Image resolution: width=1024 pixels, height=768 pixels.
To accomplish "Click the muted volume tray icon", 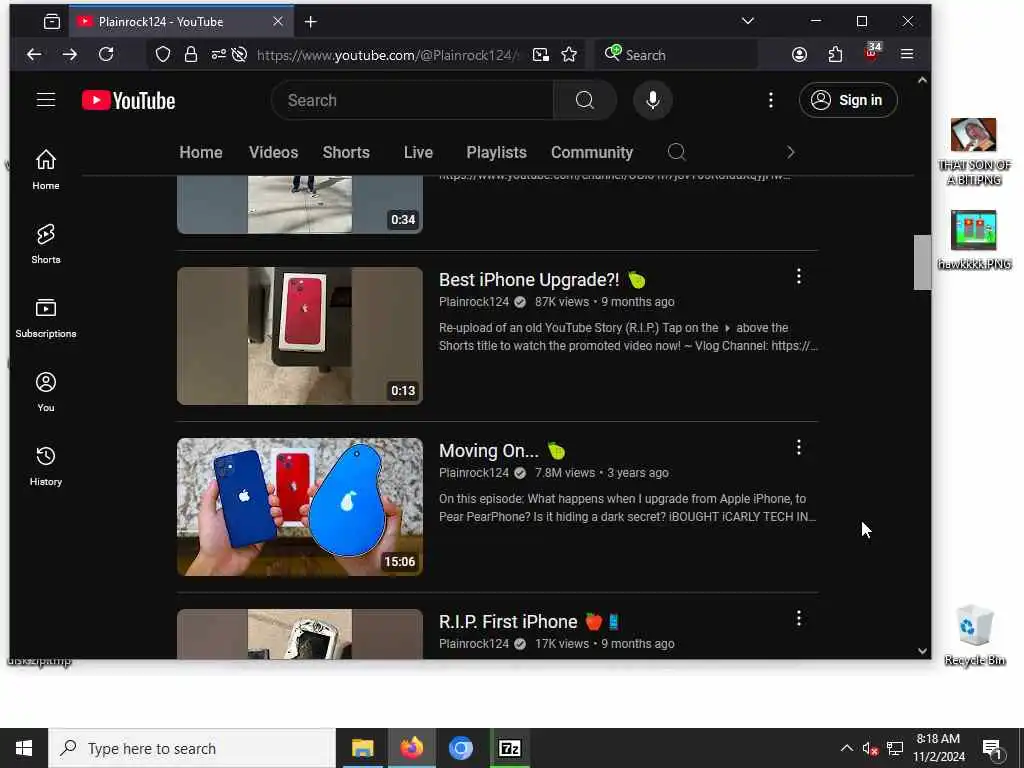I will coord(870,748).
